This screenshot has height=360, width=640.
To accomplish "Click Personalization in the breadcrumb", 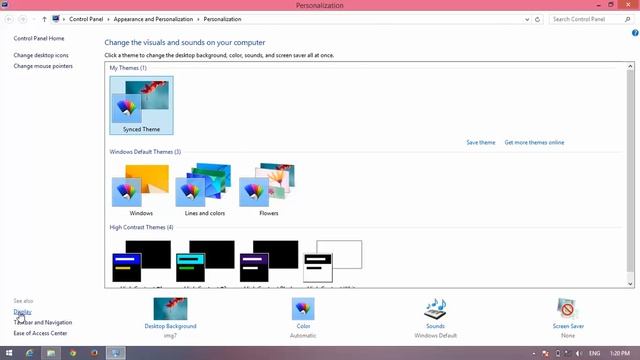I will click(222, 19).
